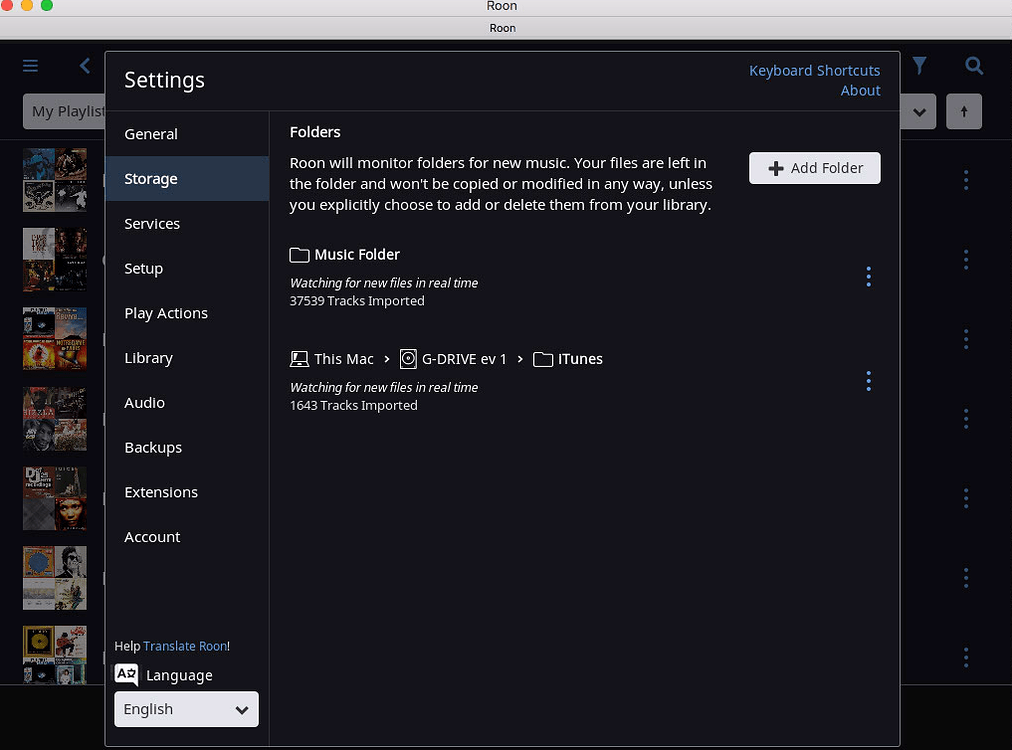Open the Play Actions settings tab
Screen dimensions: 1012x750
[x=187, y=314]
